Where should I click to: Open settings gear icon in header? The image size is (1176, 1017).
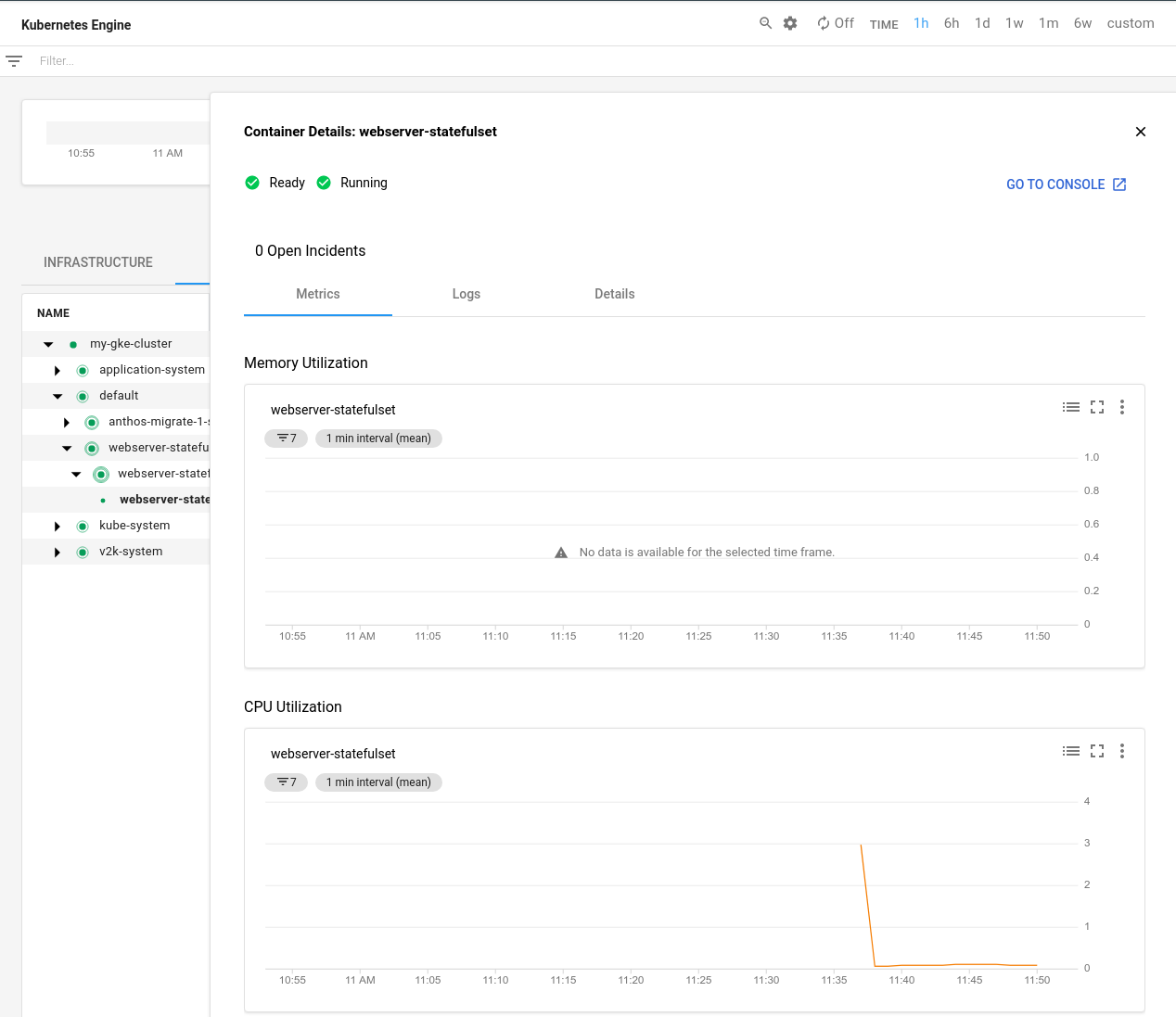pyautogui.click(x=790, y=23)
